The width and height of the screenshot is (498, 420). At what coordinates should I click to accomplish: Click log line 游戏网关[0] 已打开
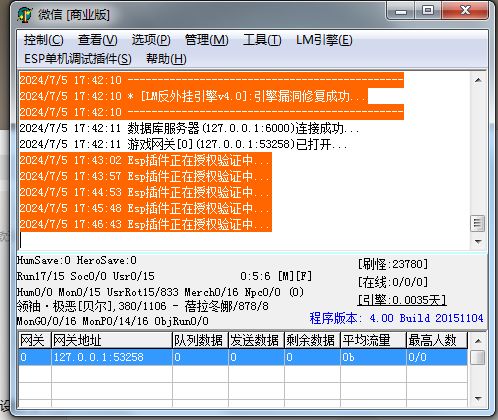(183, 144)
